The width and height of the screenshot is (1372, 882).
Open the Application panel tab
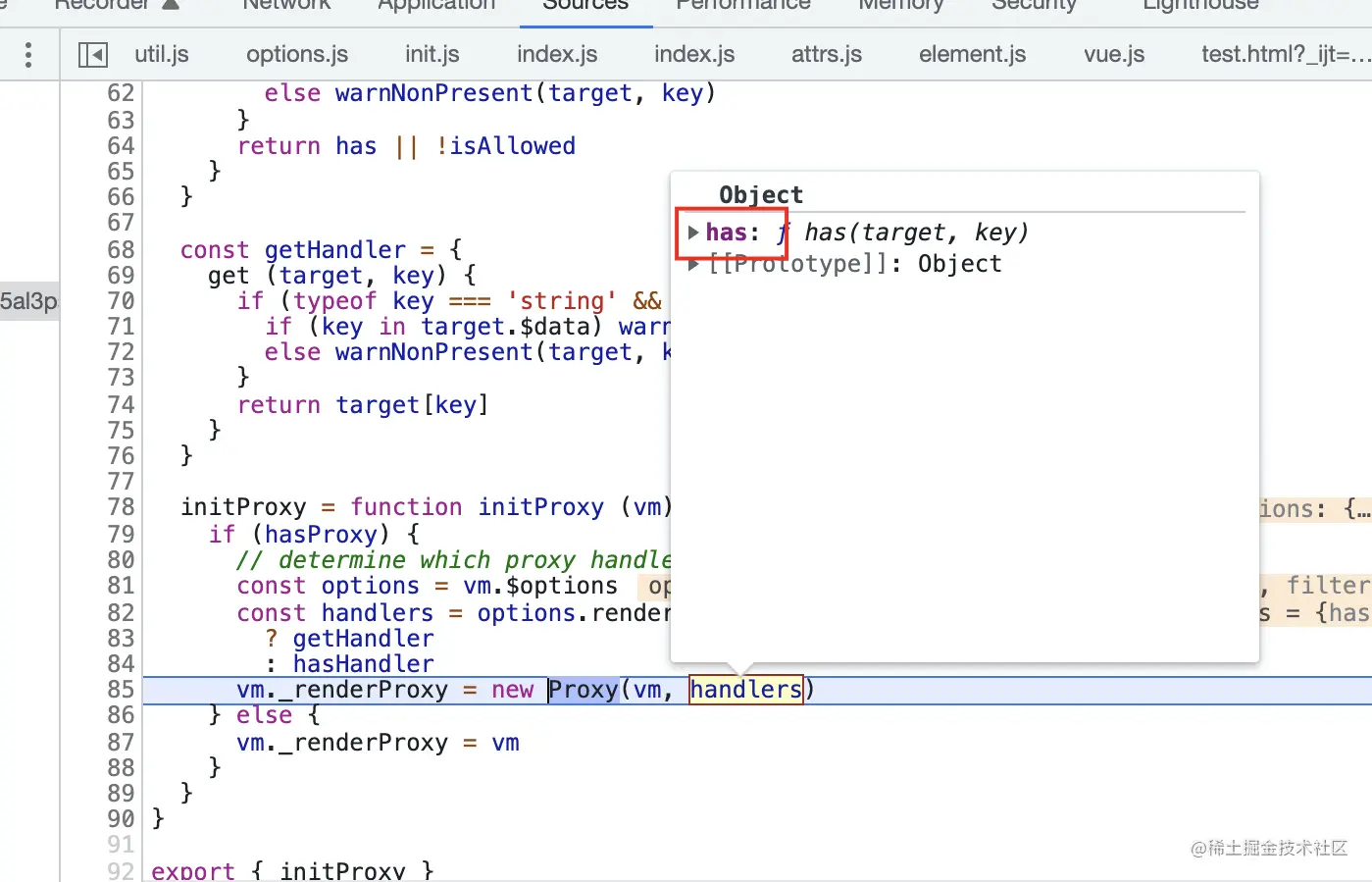(x=436, y=5)
